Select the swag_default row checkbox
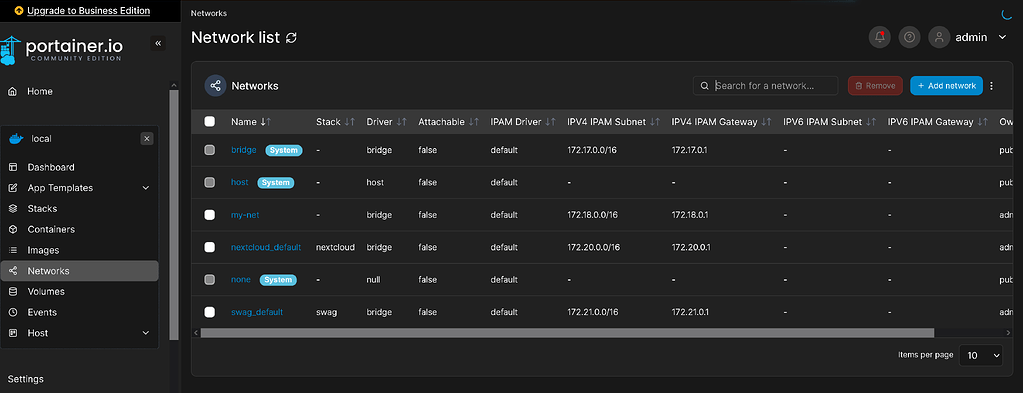Viewport: 1023px width, 393px height. click(209, 312)
